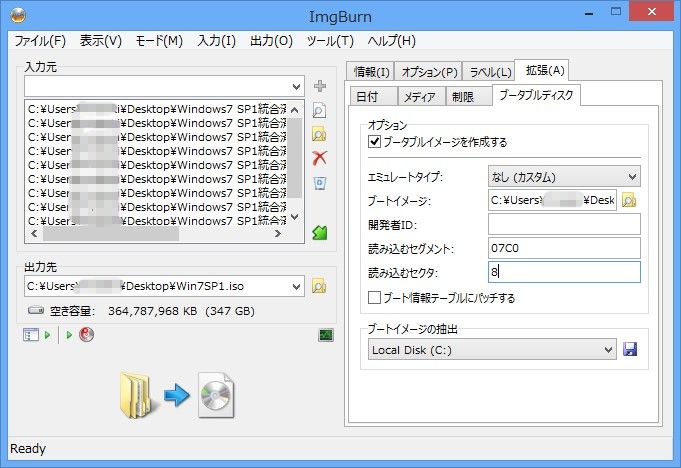The height and width of the screenshot is (468, 681).
Task: Click the destination browse folder icon
Action: (x=319, y=286)
